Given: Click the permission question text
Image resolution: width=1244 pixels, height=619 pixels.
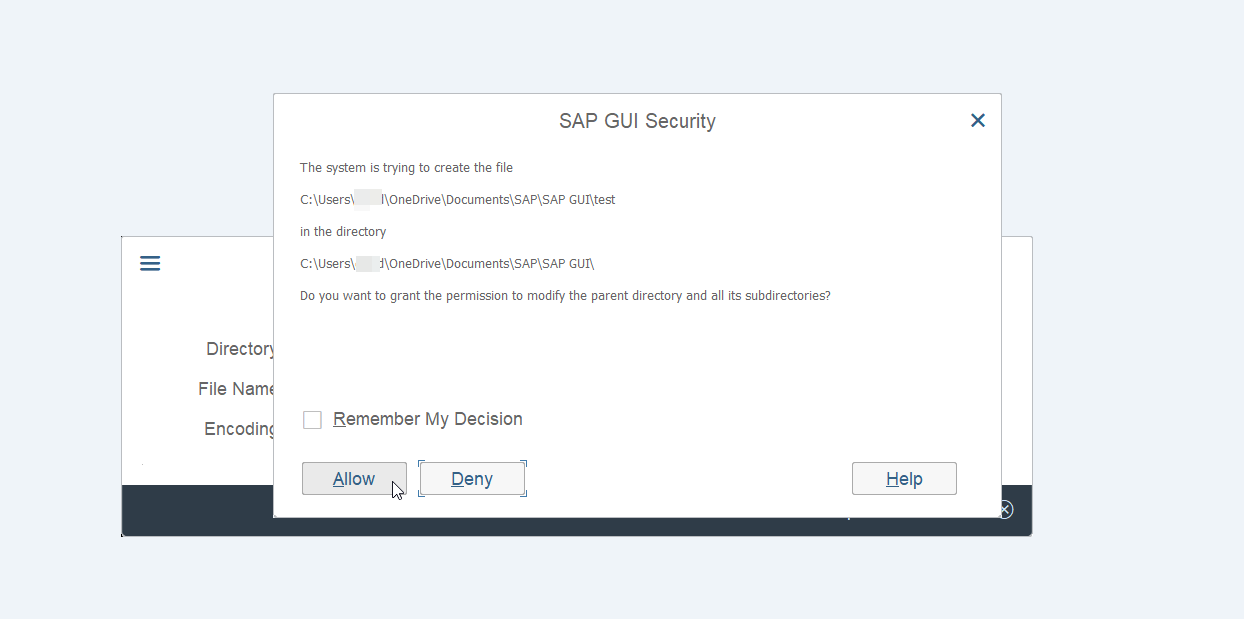Looking at the screenshot, I should (x=565, y=296).
